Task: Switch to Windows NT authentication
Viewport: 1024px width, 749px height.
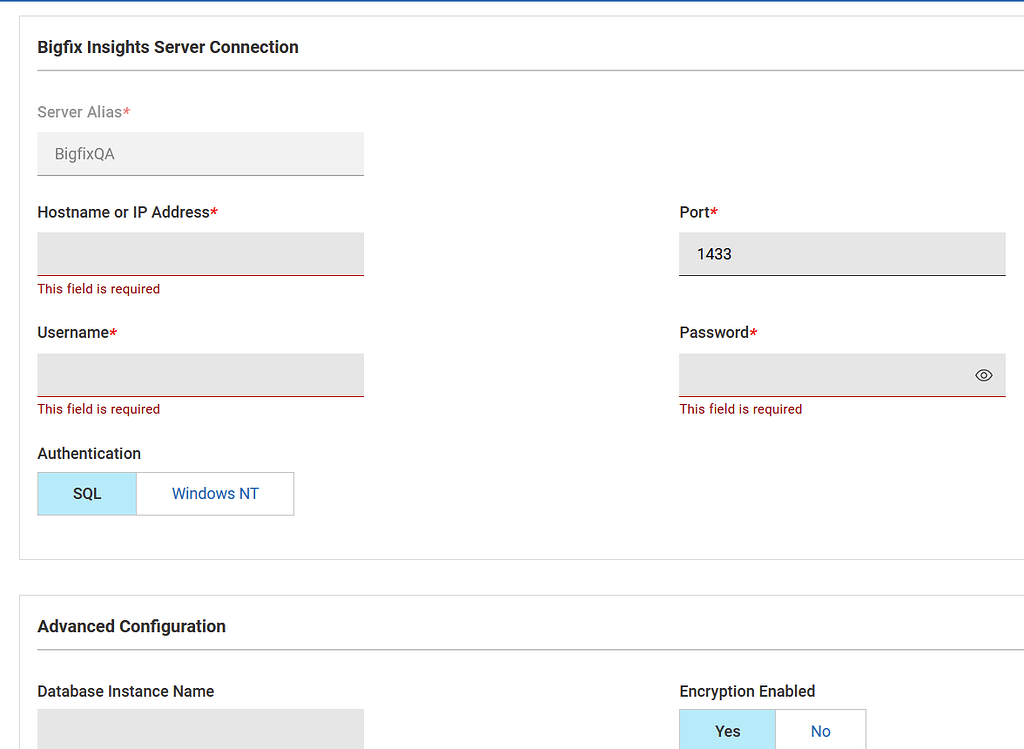Action: (x=214, y=493)
